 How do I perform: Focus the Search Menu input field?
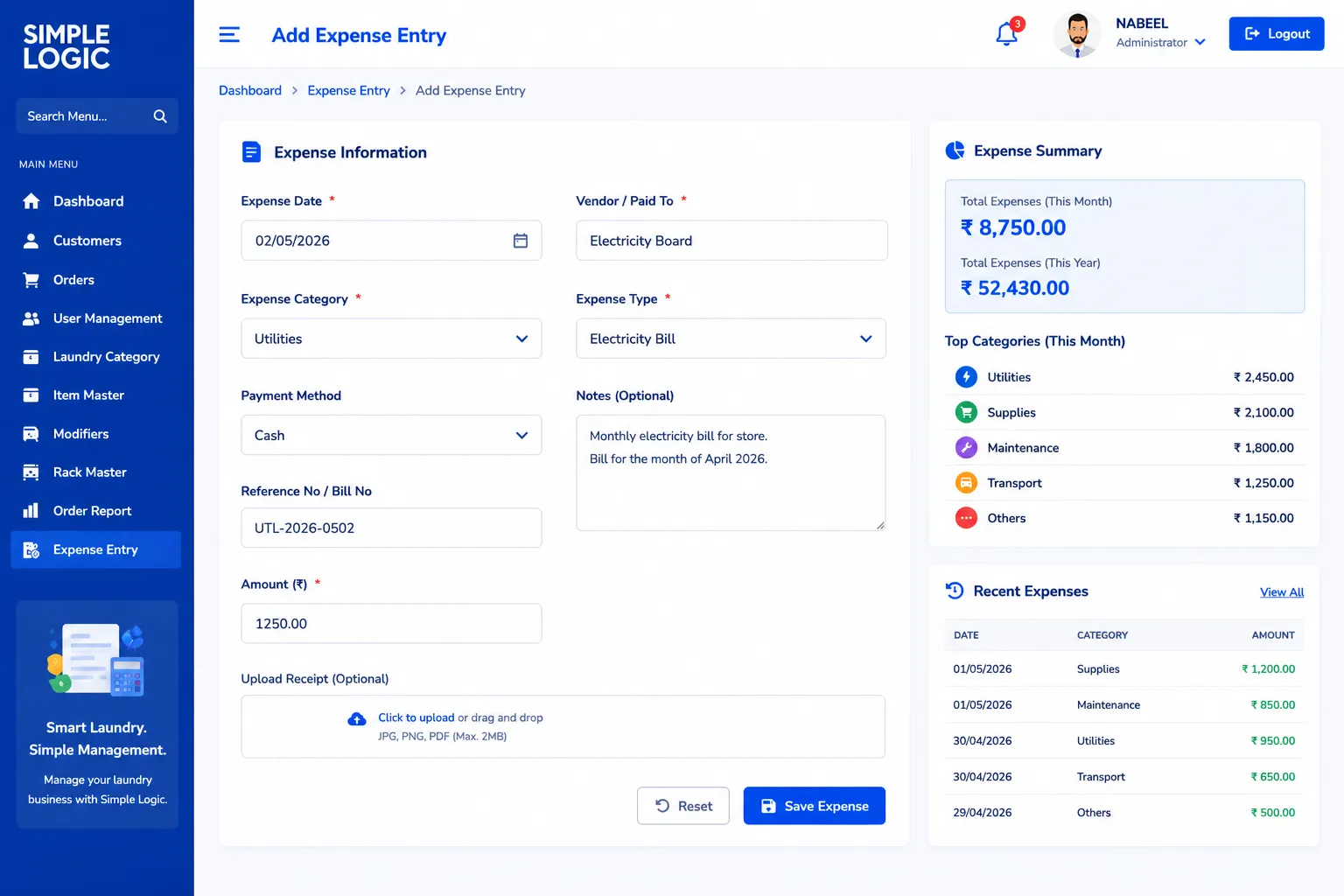97,116
